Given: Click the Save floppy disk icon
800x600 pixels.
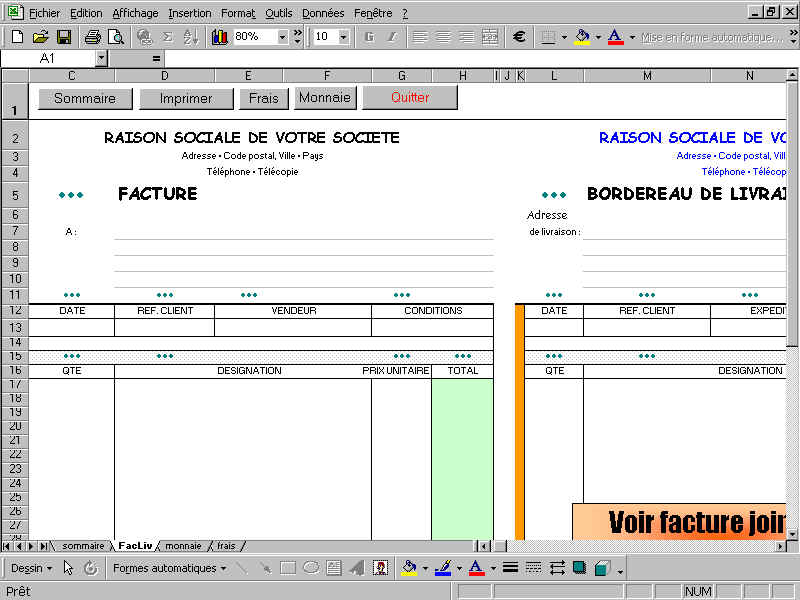Looking at the screenshot, I should point(64,37).
